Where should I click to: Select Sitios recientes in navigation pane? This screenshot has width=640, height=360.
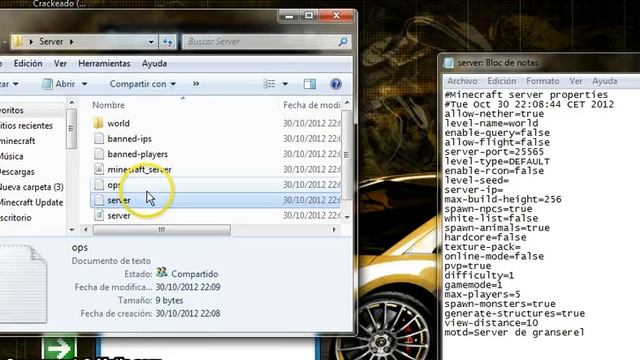tap(27, 126)
